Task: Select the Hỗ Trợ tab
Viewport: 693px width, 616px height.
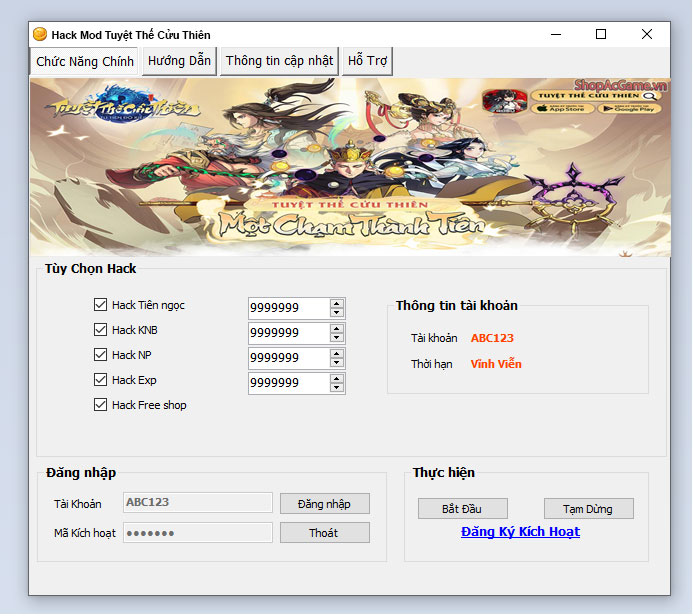Action: (367, 61)
